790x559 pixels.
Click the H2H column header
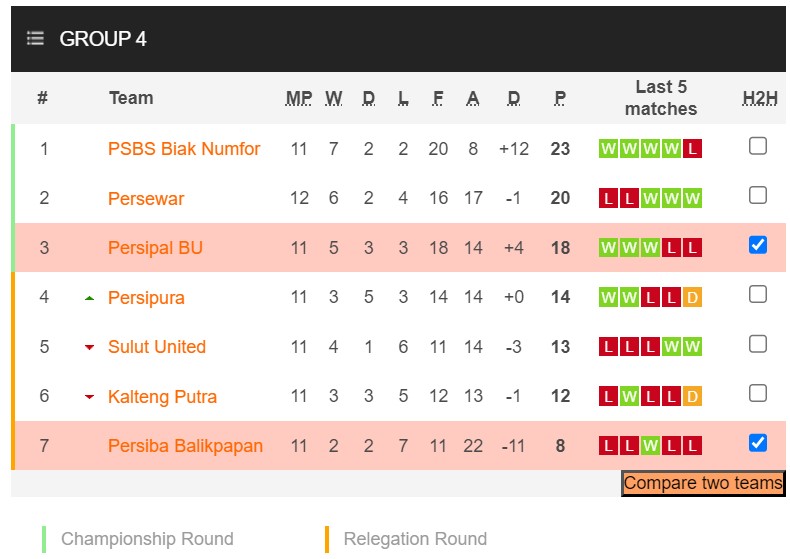[760, 98]
